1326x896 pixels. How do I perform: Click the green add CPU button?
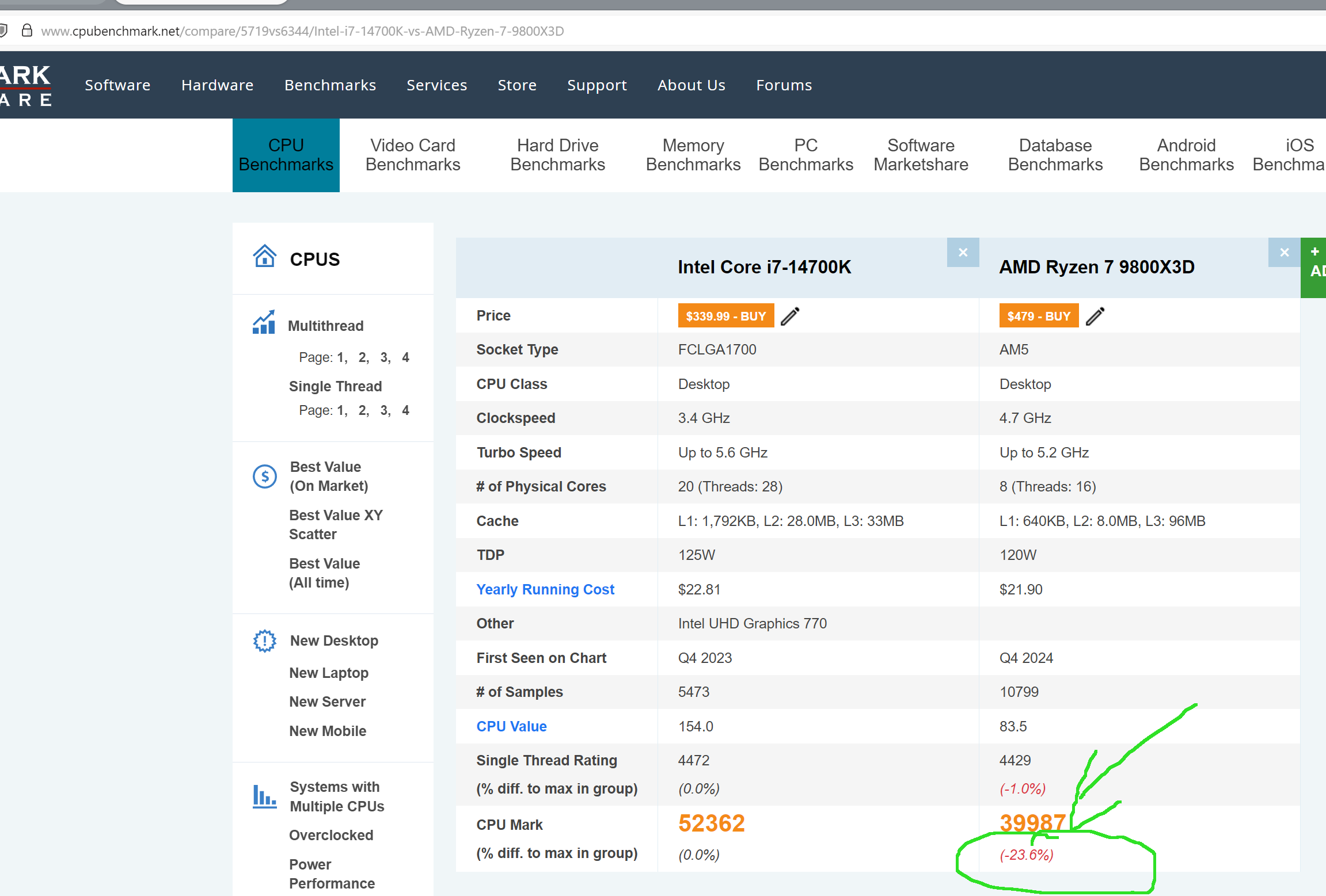(1314, 267)
